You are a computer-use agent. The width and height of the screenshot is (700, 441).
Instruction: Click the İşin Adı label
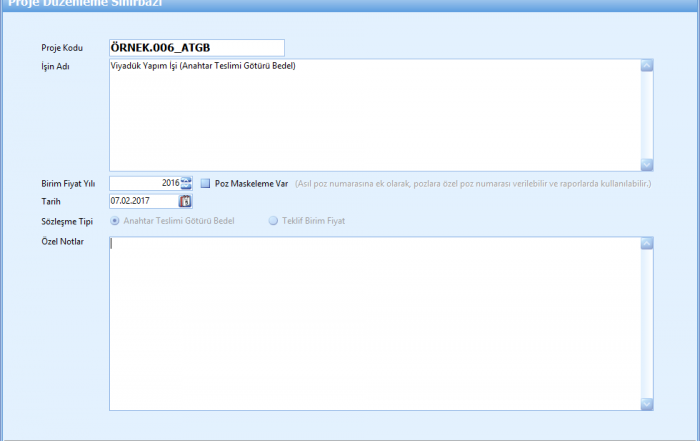click(x=56, y=66)
